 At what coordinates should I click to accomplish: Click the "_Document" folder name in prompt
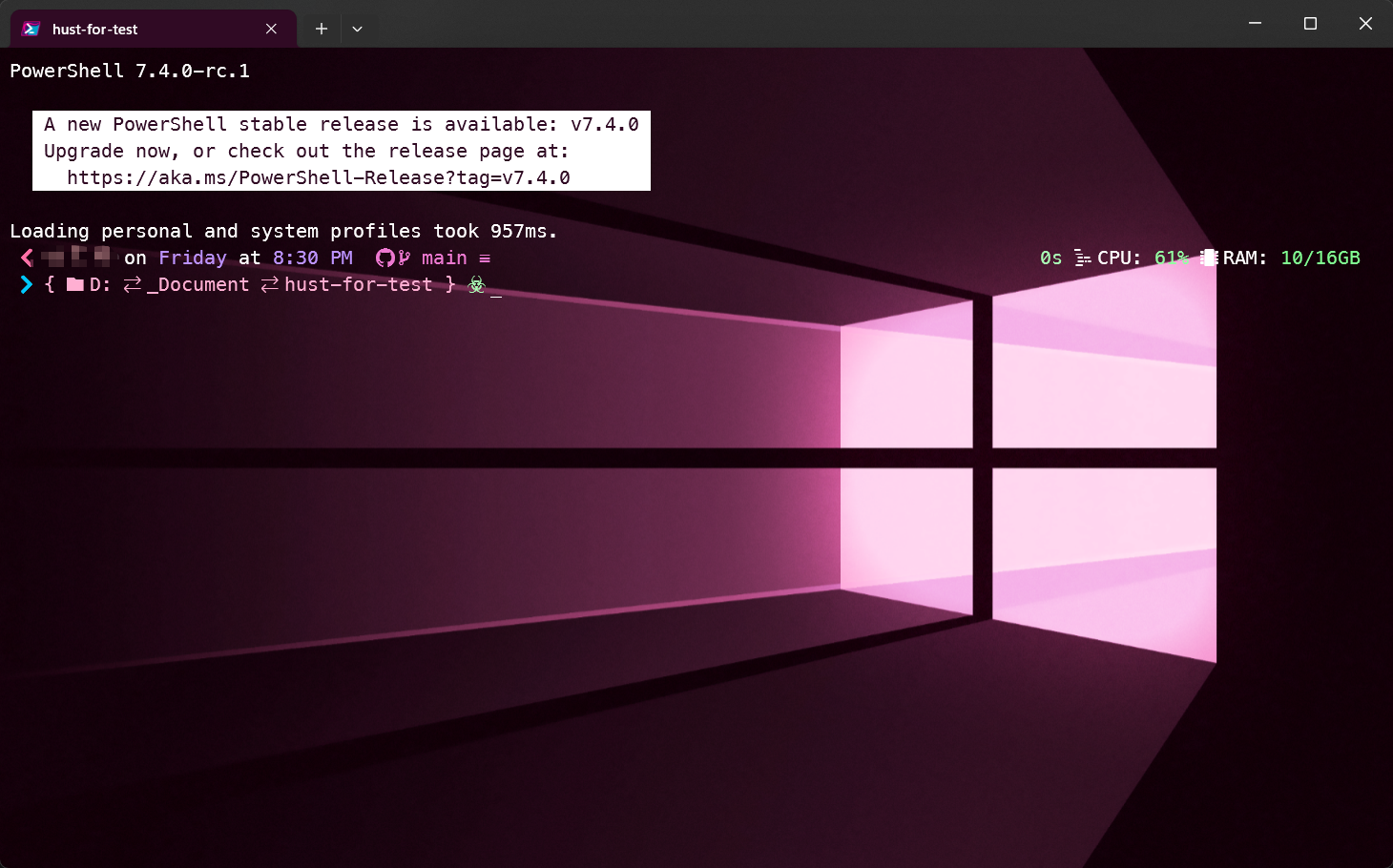(x=198, y=284)
